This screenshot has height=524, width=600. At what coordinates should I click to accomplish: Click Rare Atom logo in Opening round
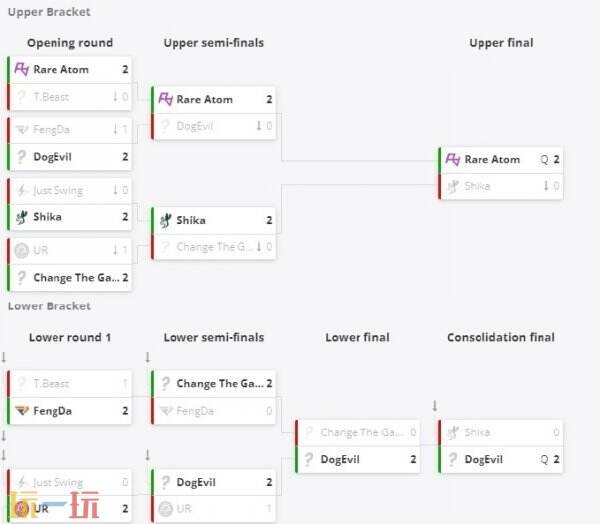coord(21,69)
